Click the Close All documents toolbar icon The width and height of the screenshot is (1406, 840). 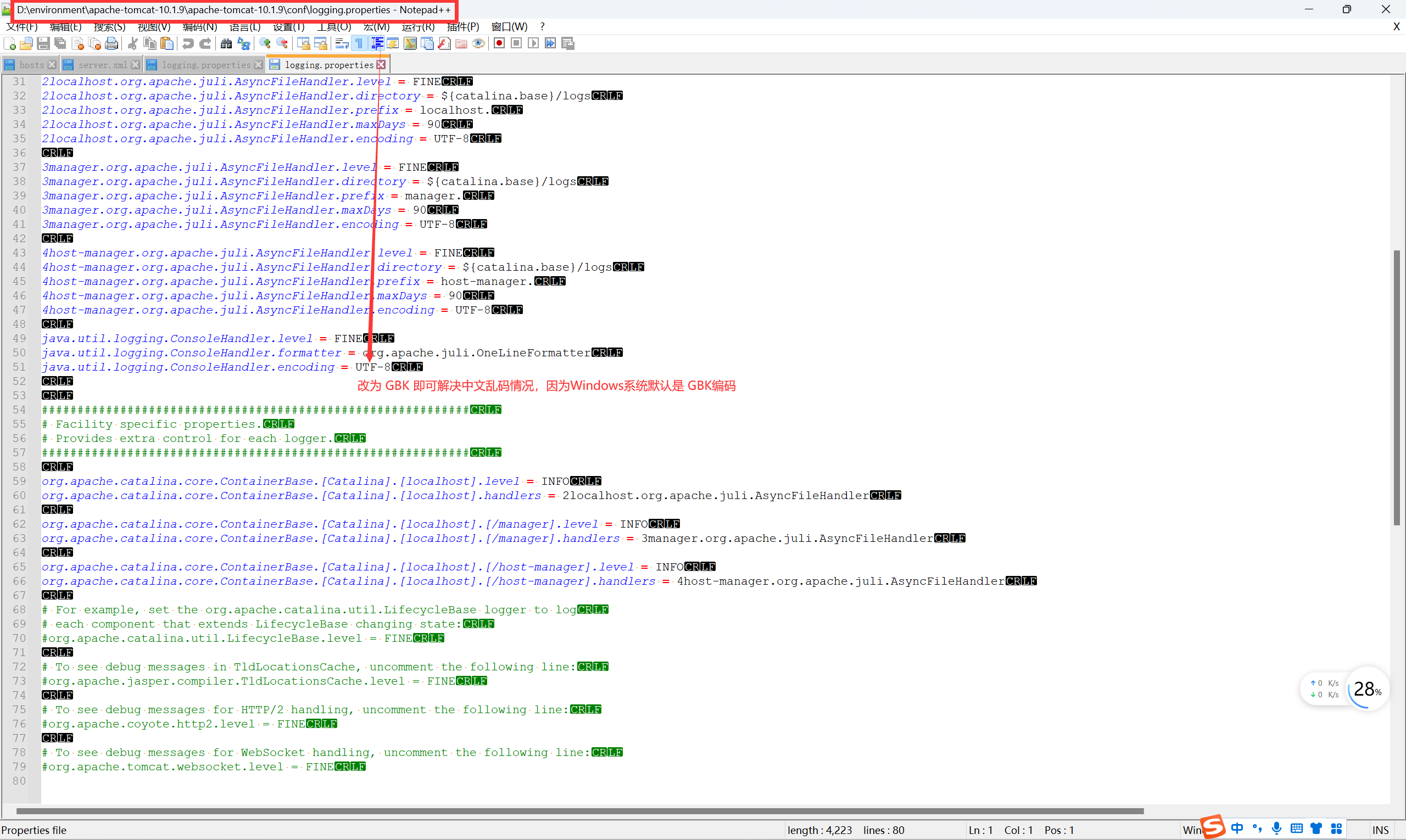point(94,43)
